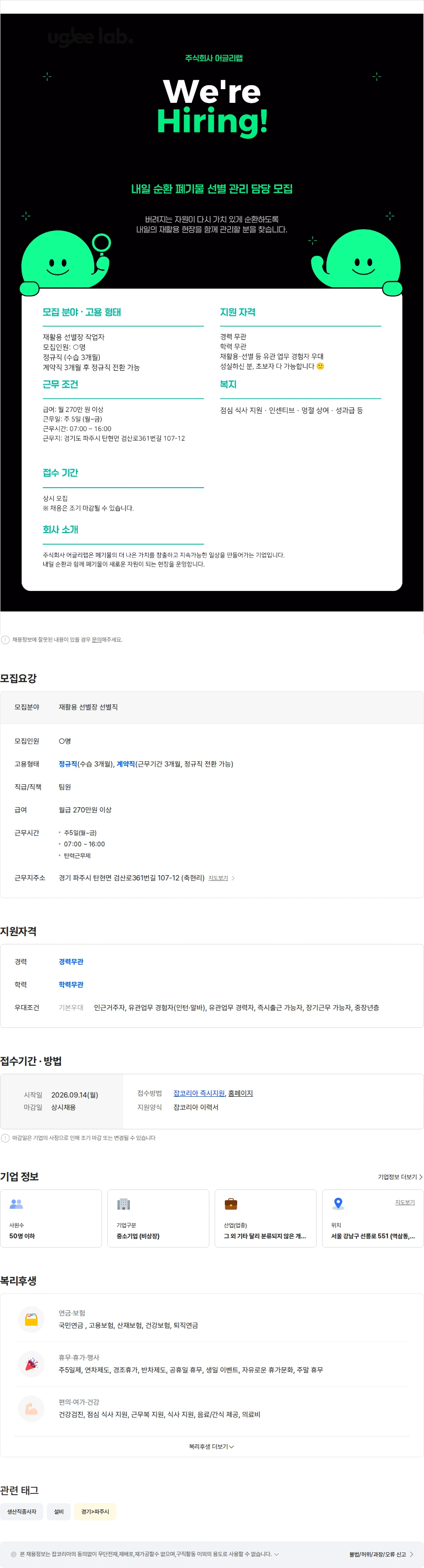The height and width of the screenshot is (1568, 424).
Task: Click the 서울 강남구 선릉로 551 address text
Action: 373,1236
